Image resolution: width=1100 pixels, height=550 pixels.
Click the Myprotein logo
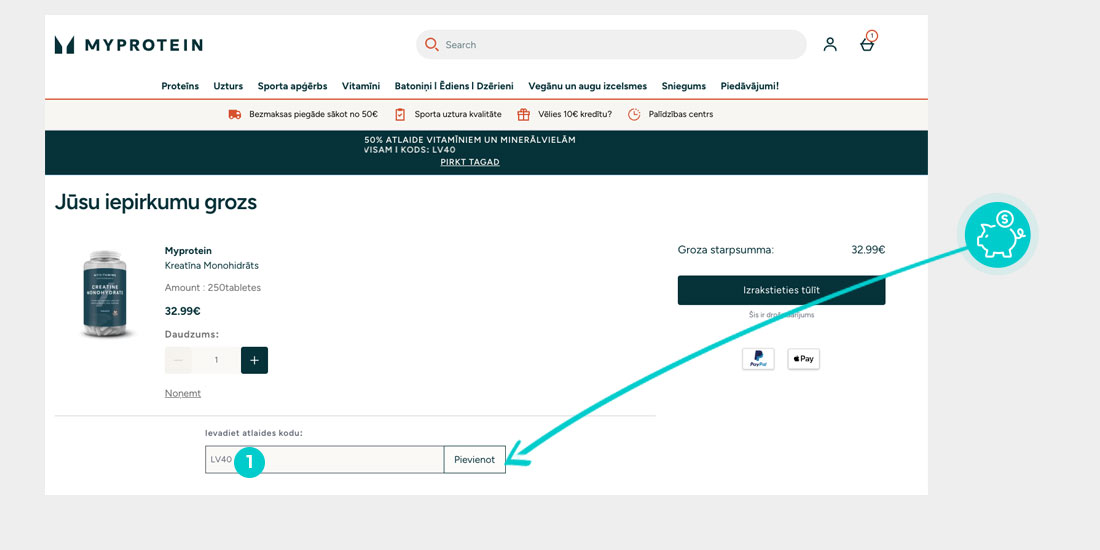(128, 45)
